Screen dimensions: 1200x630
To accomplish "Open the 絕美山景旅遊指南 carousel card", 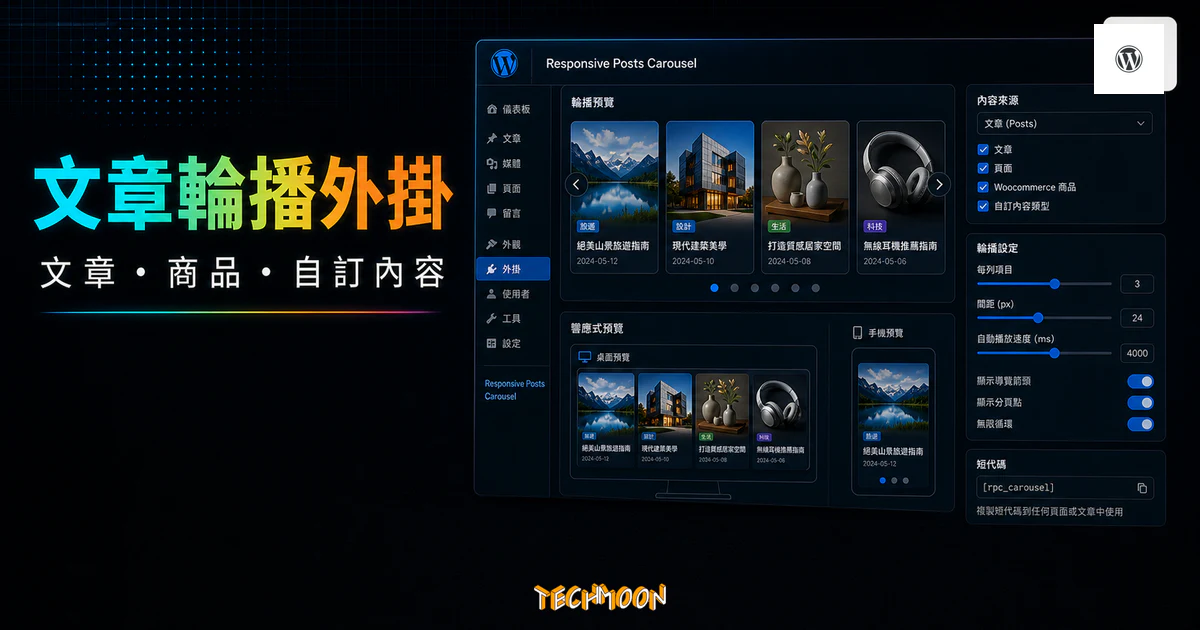I will 614,197.
